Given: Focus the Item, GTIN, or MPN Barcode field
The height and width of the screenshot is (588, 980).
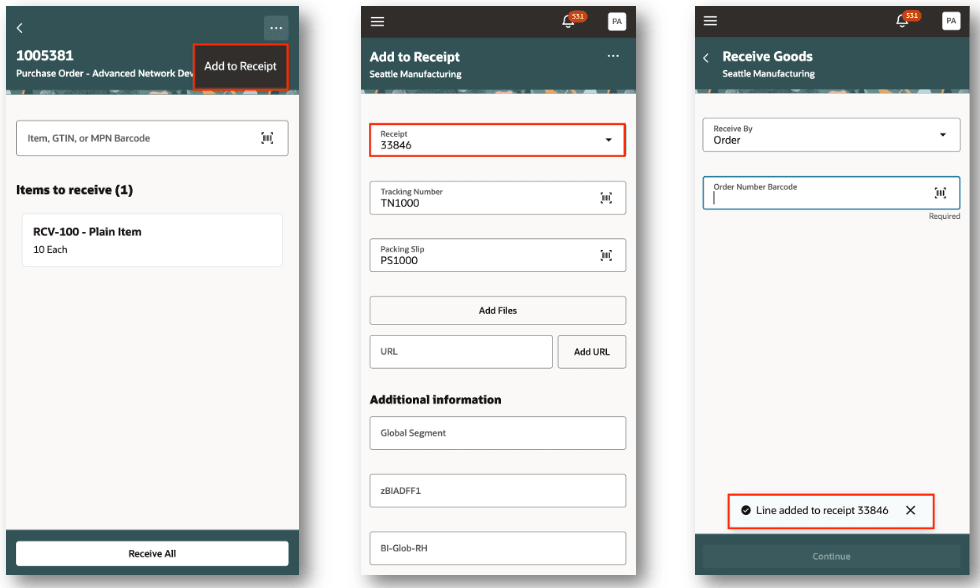Looking at the screenshot, I should tap(152, 138).
